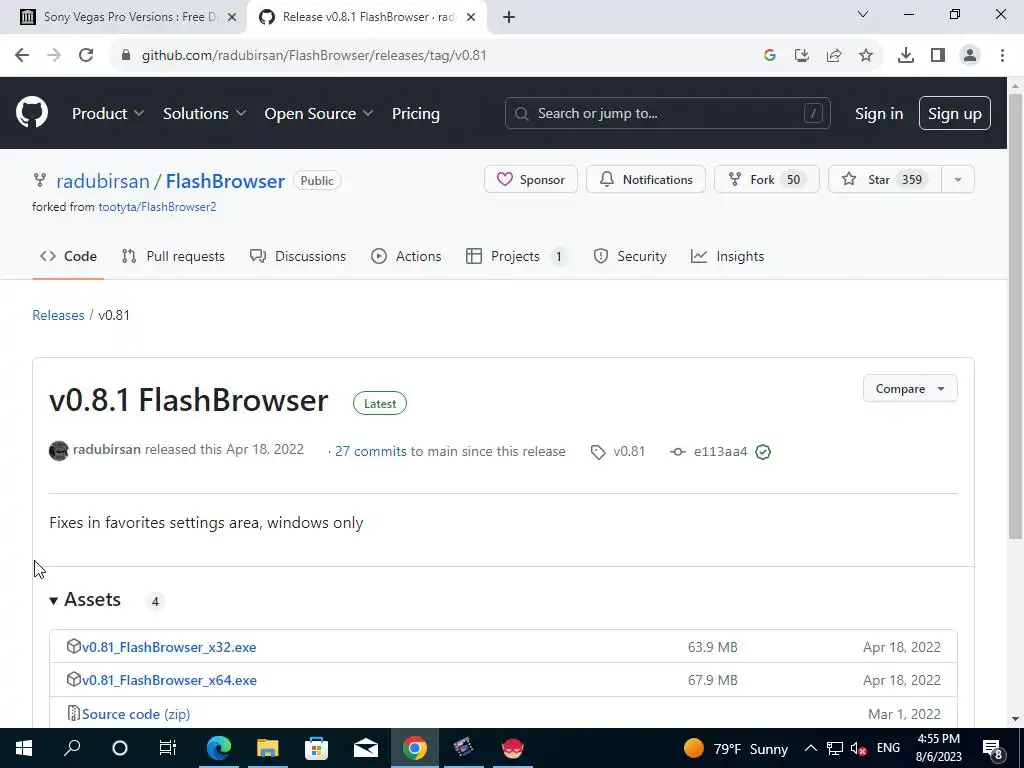
Task: Expand the Solutions menu
Action: click(204, 114)
